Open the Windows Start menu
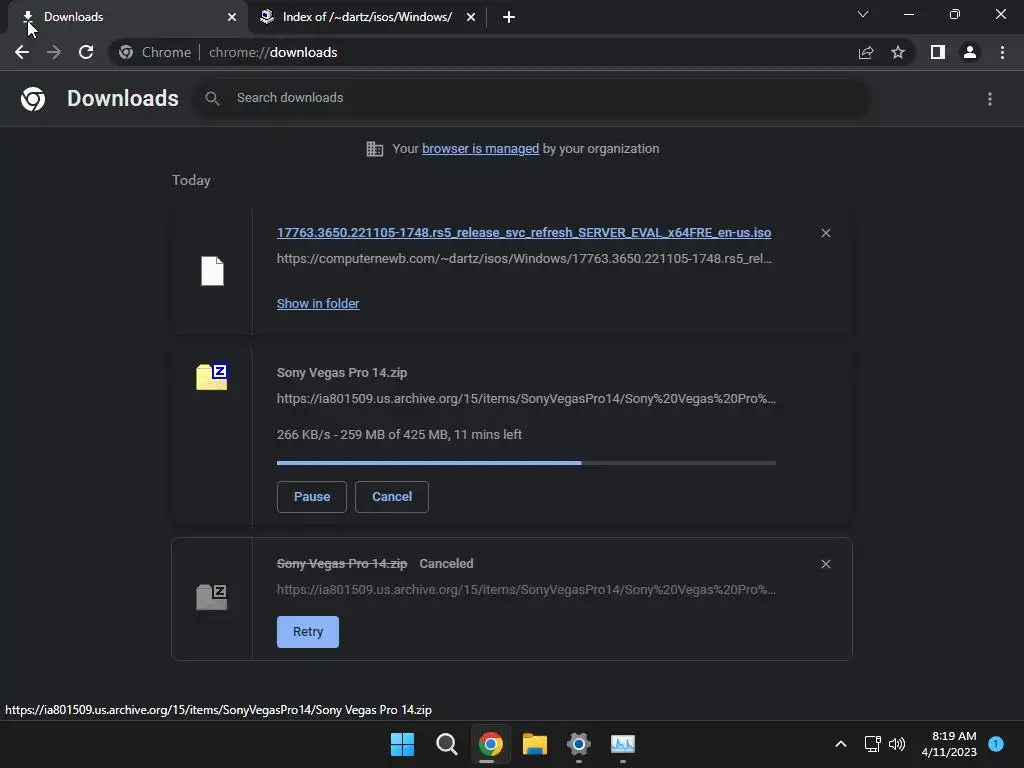 tap(402, 744)
